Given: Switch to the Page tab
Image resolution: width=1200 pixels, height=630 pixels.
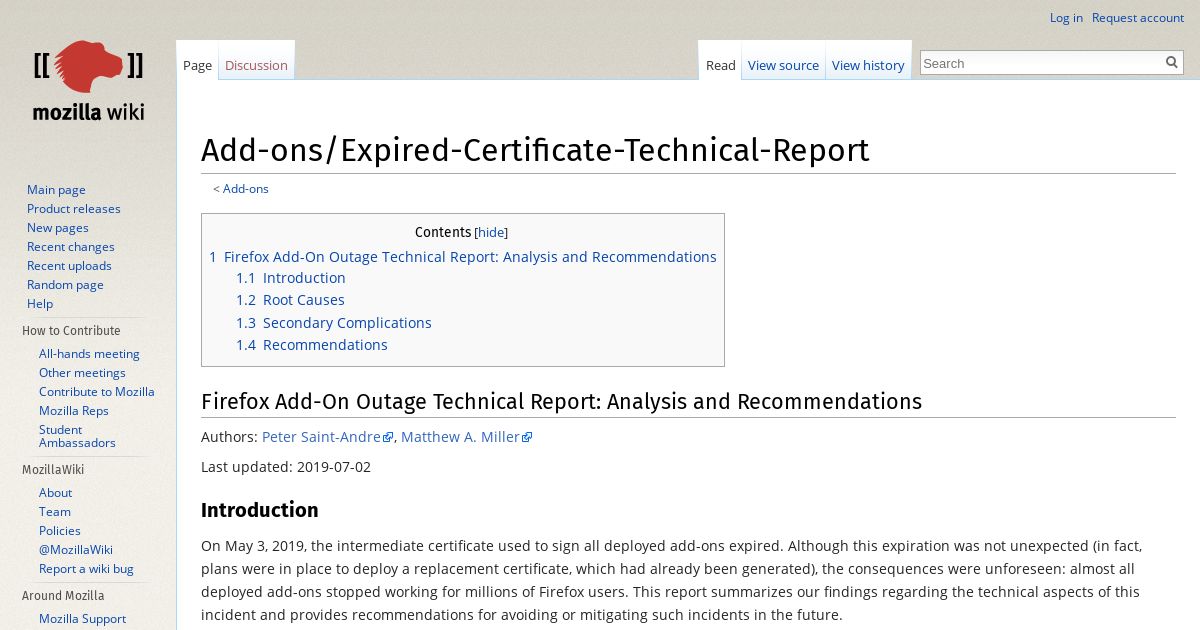Looking at the screenshot, I should pos(197,65).
